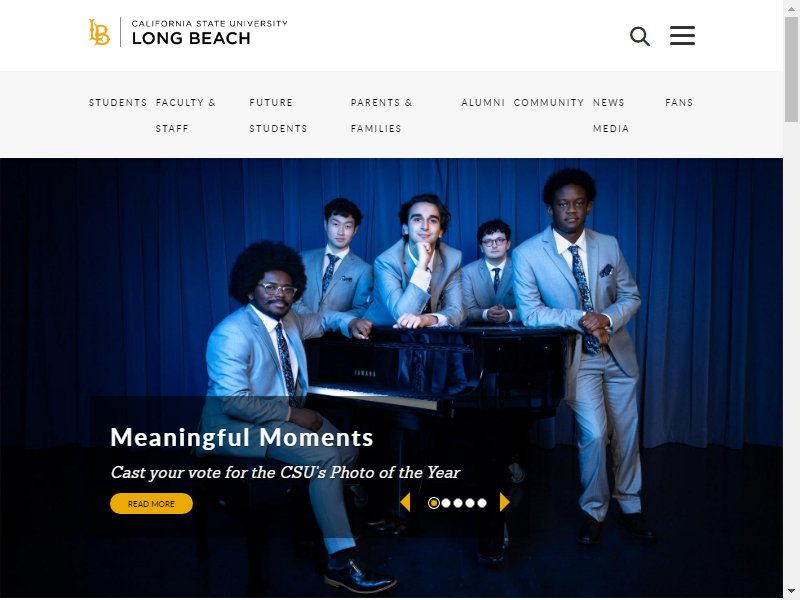
Task: Visit the News Media page
Action: pyautogui.click(x=611, y=115)
